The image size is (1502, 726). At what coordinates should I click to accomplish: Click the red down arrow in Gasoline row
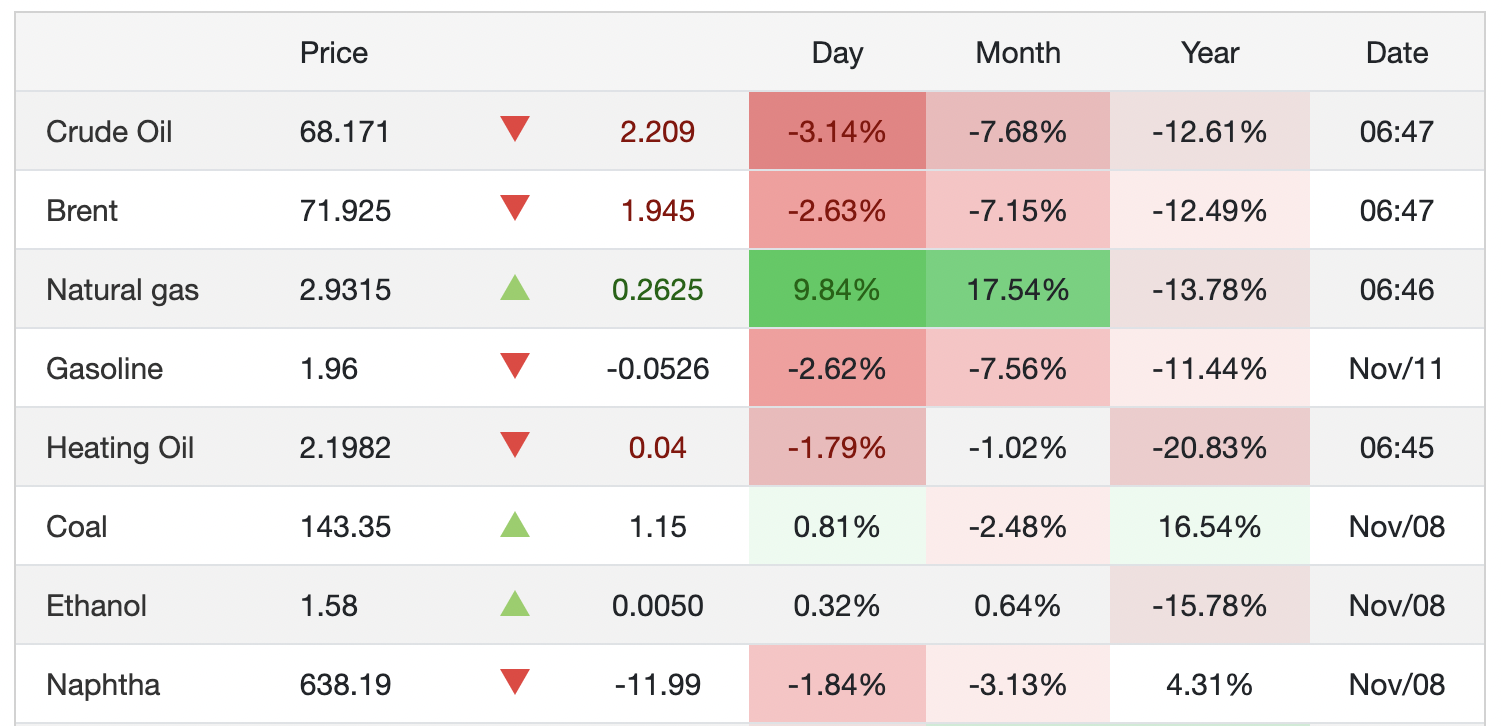pos(514,366)
